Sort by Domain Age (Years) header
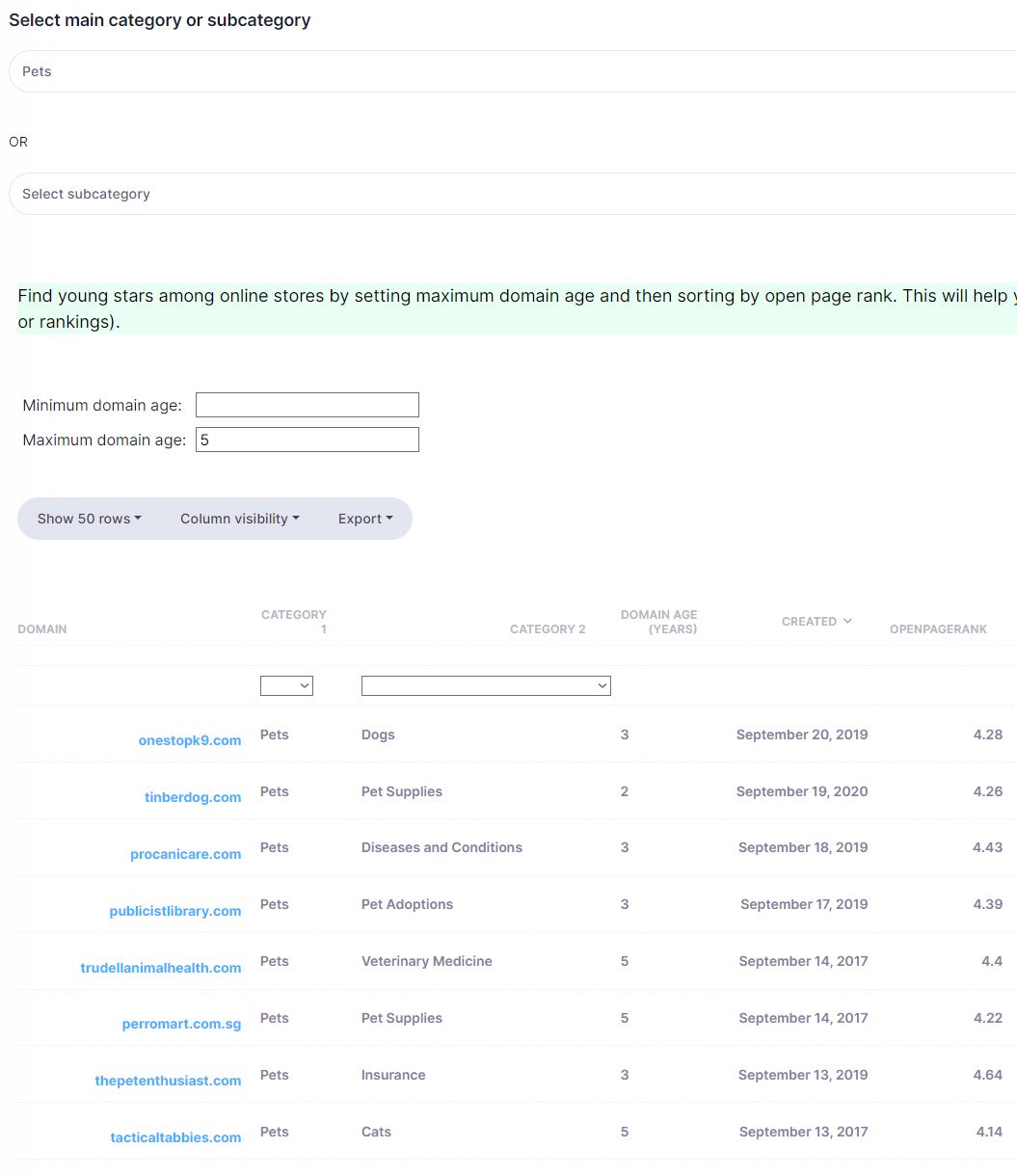1017x1176 pixels. coord(659,622)
